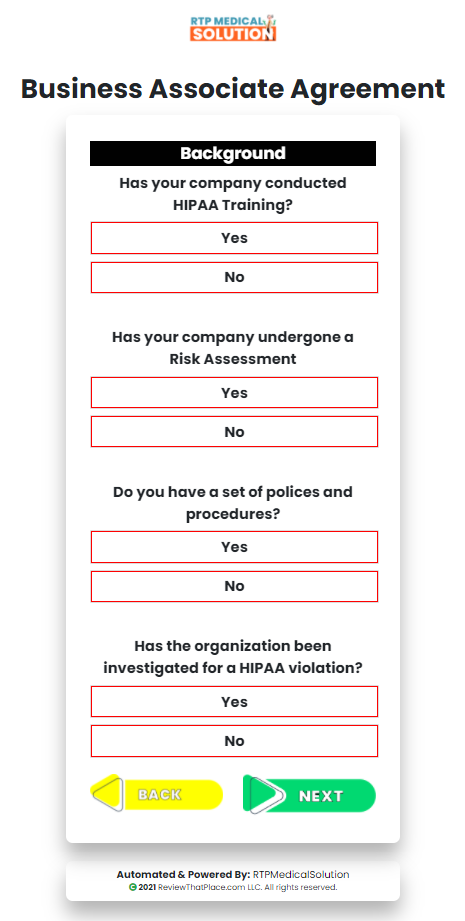Pick No for policies and procedures

coord(234,586)
